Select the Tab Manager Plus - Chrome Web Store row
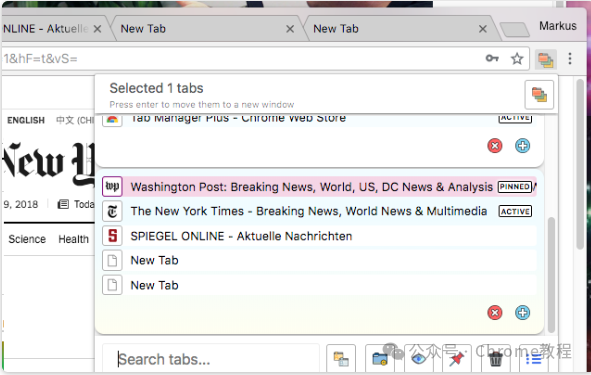 coord(319,120)
